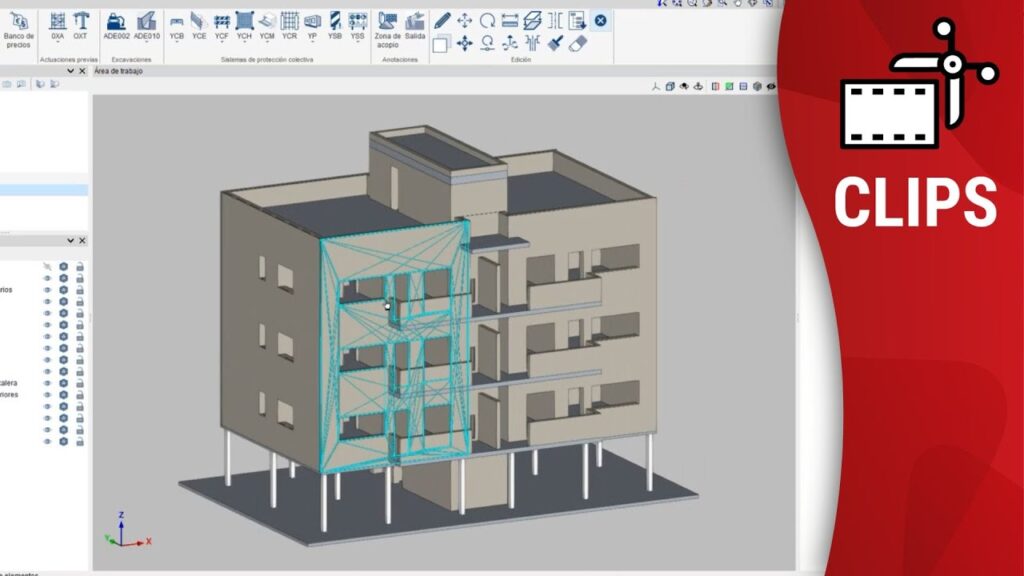Close the upper left side panel
Image resolution: width=1024 pixels, height=576 pixels.
82,72
